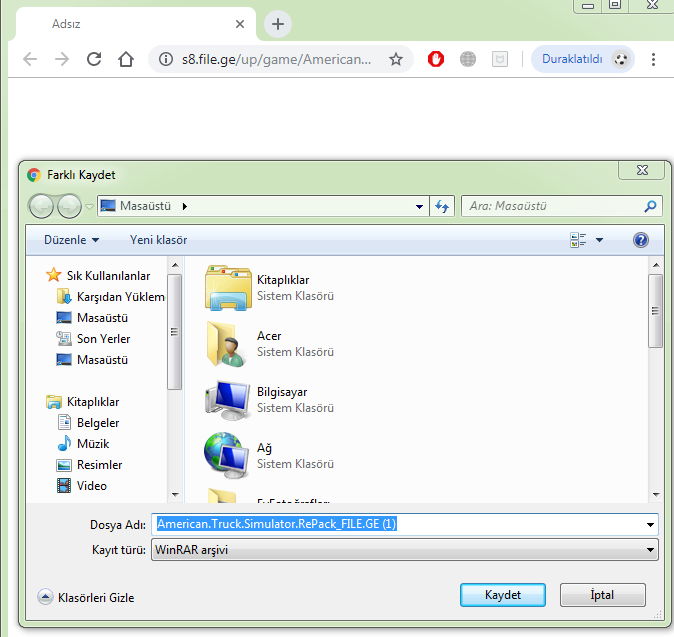
Task: Open the Düzenle menu
Action: pyautogui.click(x=71, y=240)
